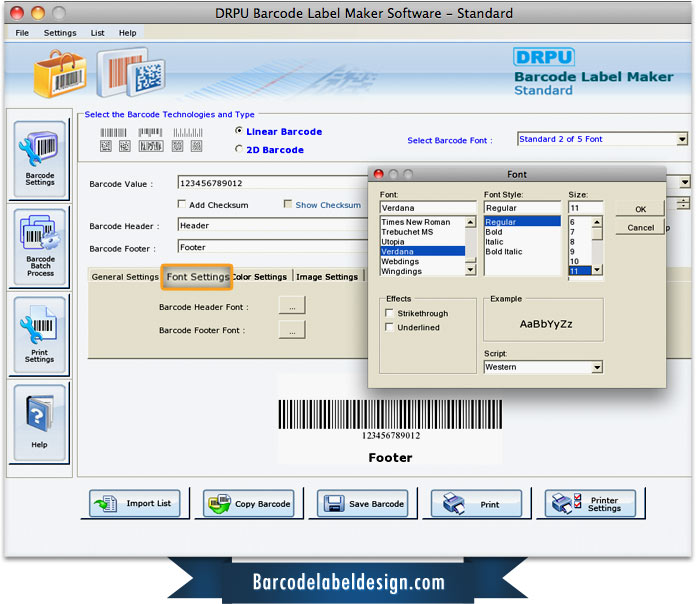Enable the Underlined effect checkbox
The height and width of the screenshot is (604, 696).
pos(389,328)
